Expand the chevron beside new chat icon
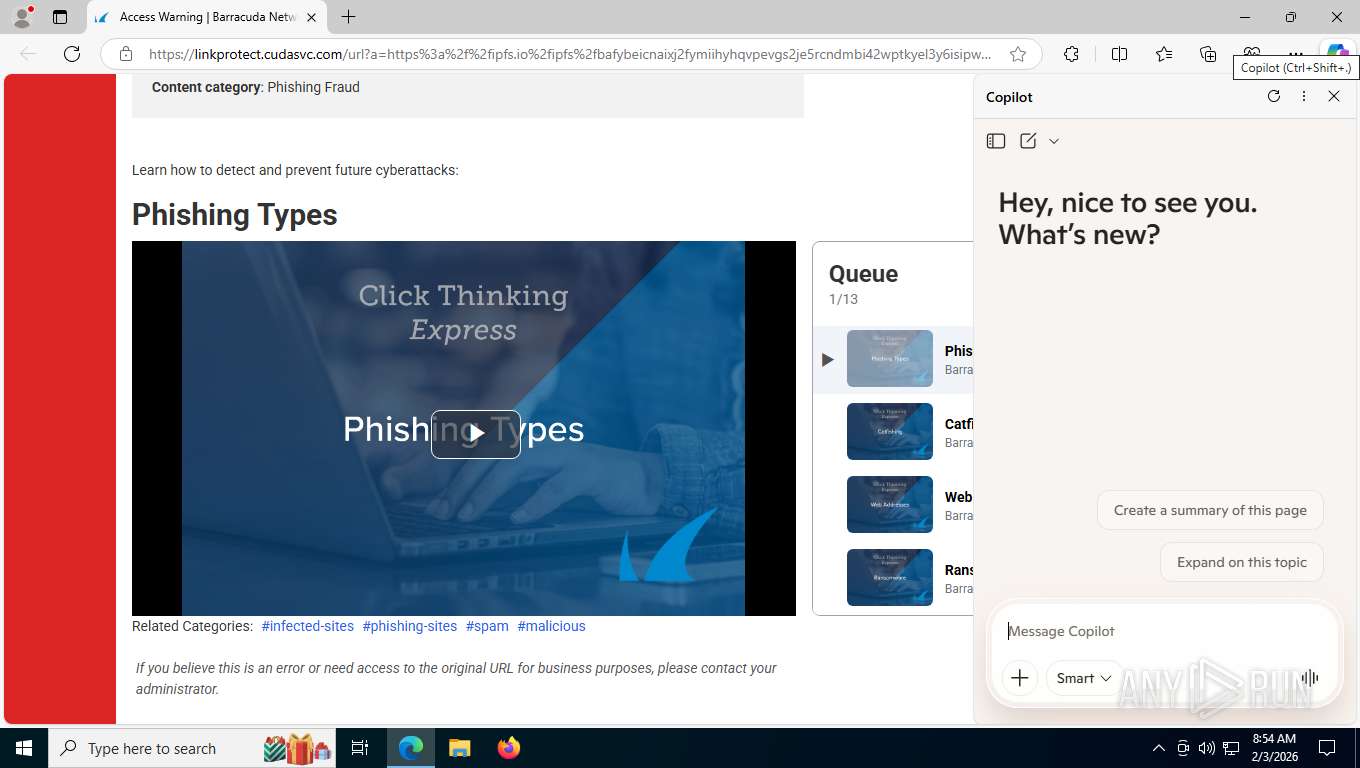Screen dimensions: 1360x768 click(1054, 141)
